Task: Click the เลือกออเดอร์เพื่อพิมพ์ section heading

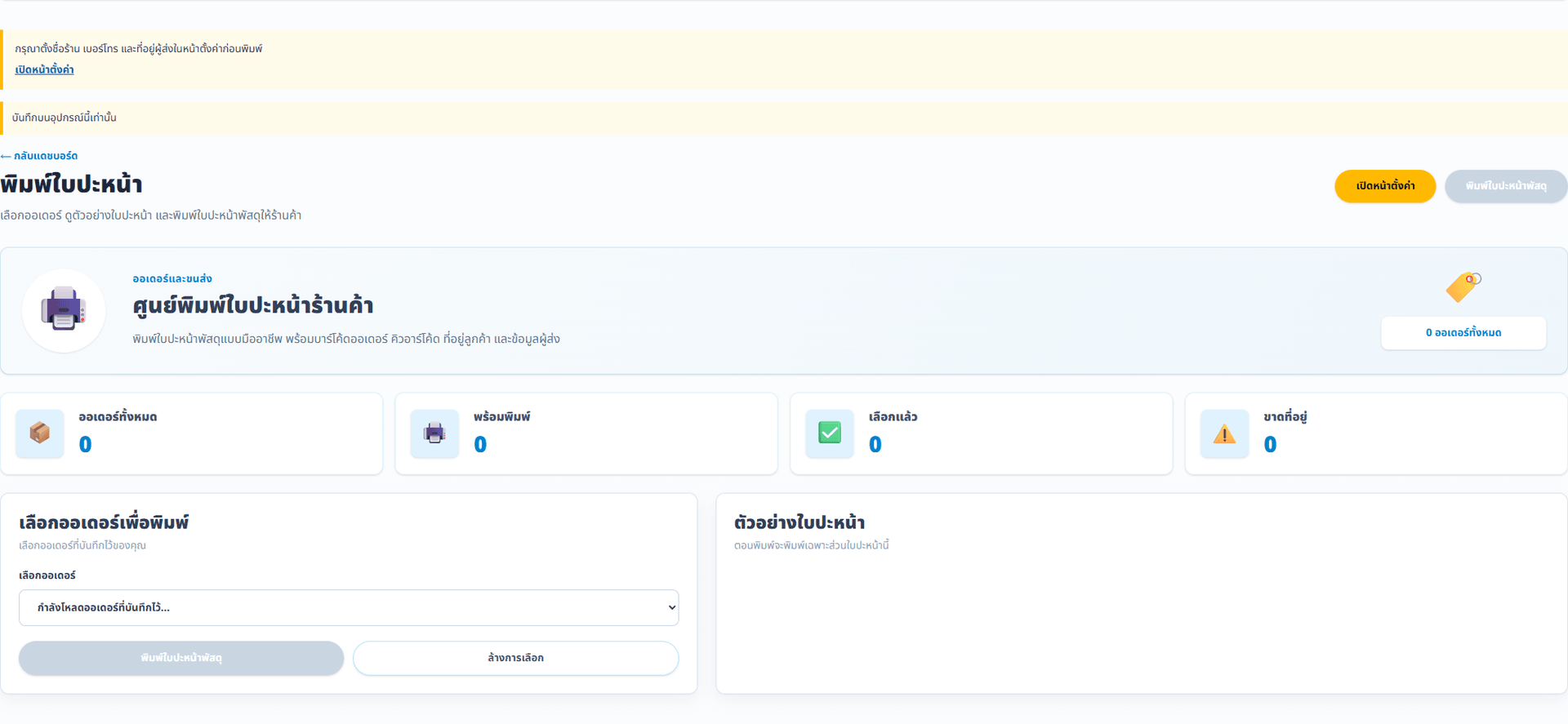Action: [x=104, y=522]
